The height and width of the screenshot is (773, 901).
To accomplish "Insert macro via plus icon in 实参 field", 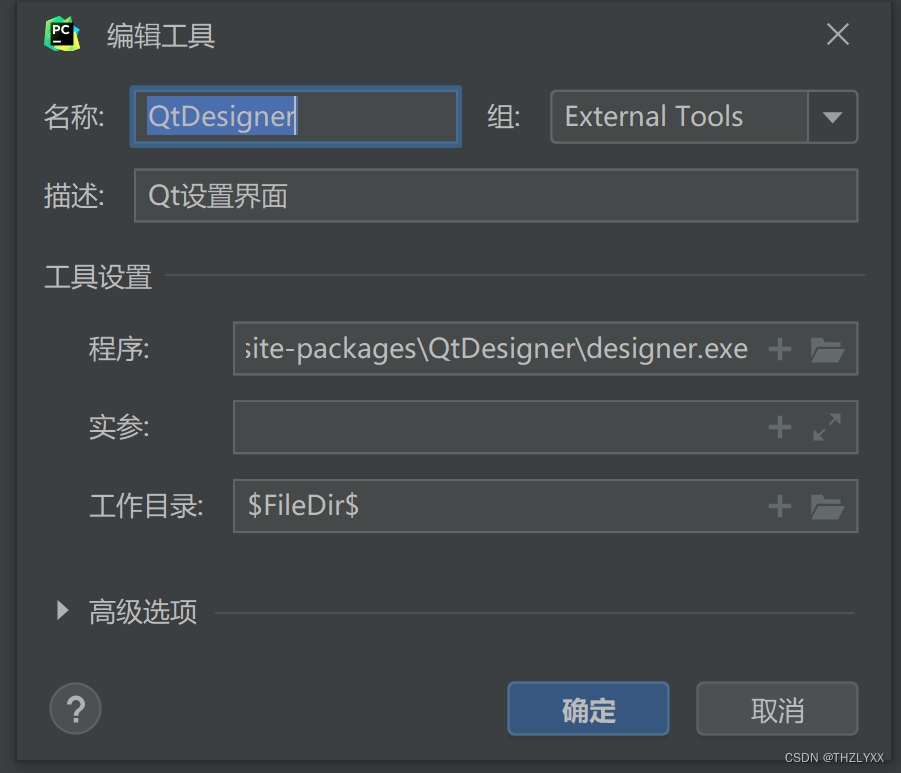I will (780, 427).
